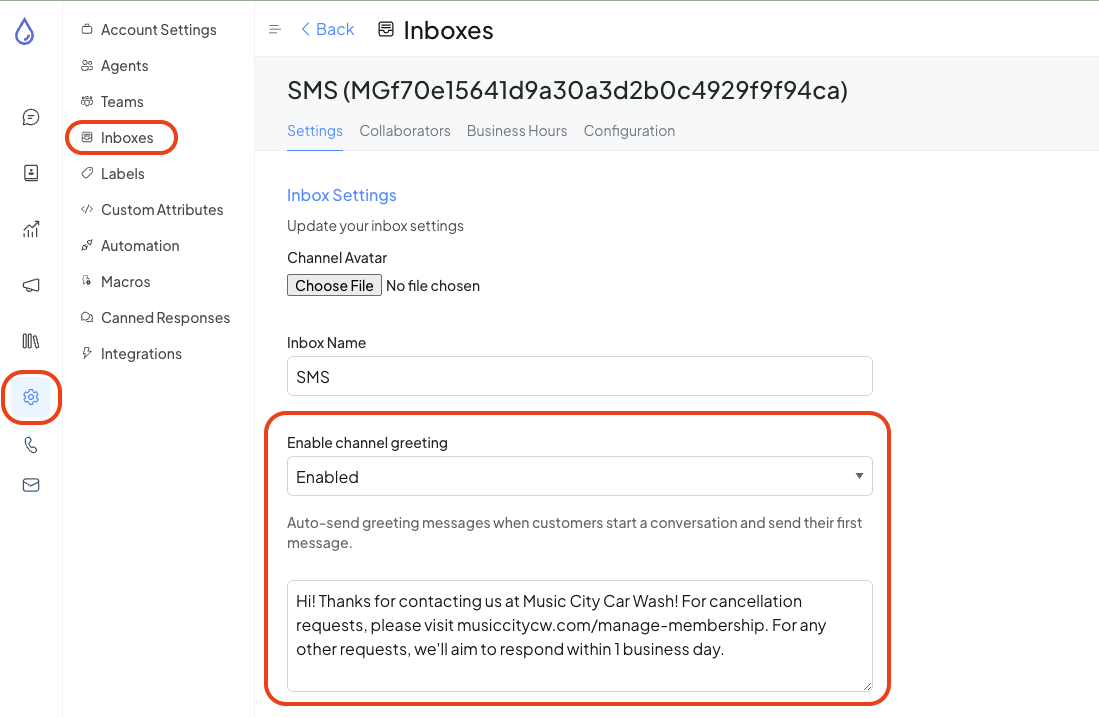Switch to the Business Hours tab
This screenshot has height=718, width=1099.
[517, 131]
